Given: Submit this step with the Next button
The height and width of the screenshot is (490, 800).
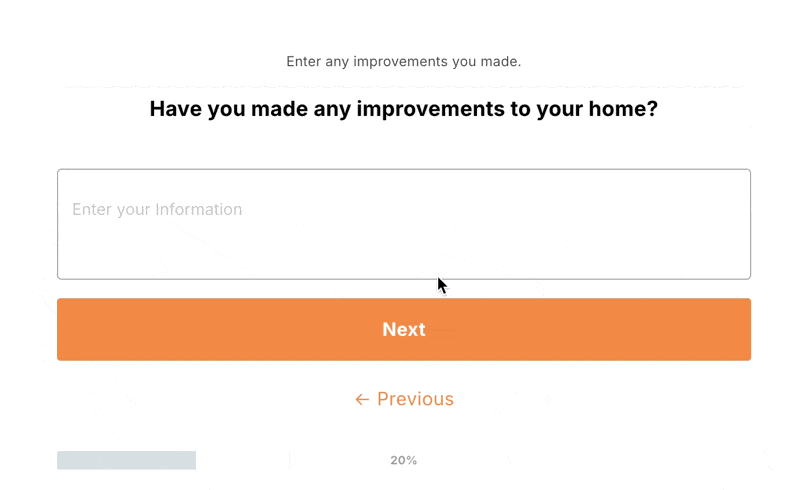Looking at the screenshot, I should (x=404, y=330).
